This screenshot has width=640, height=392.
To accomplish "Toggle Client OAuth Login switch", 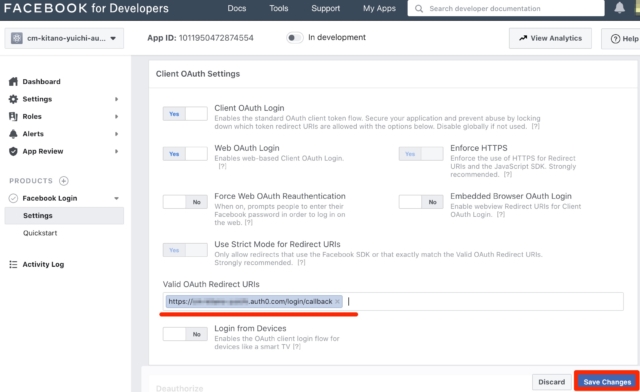I will (x=185, y=114).
